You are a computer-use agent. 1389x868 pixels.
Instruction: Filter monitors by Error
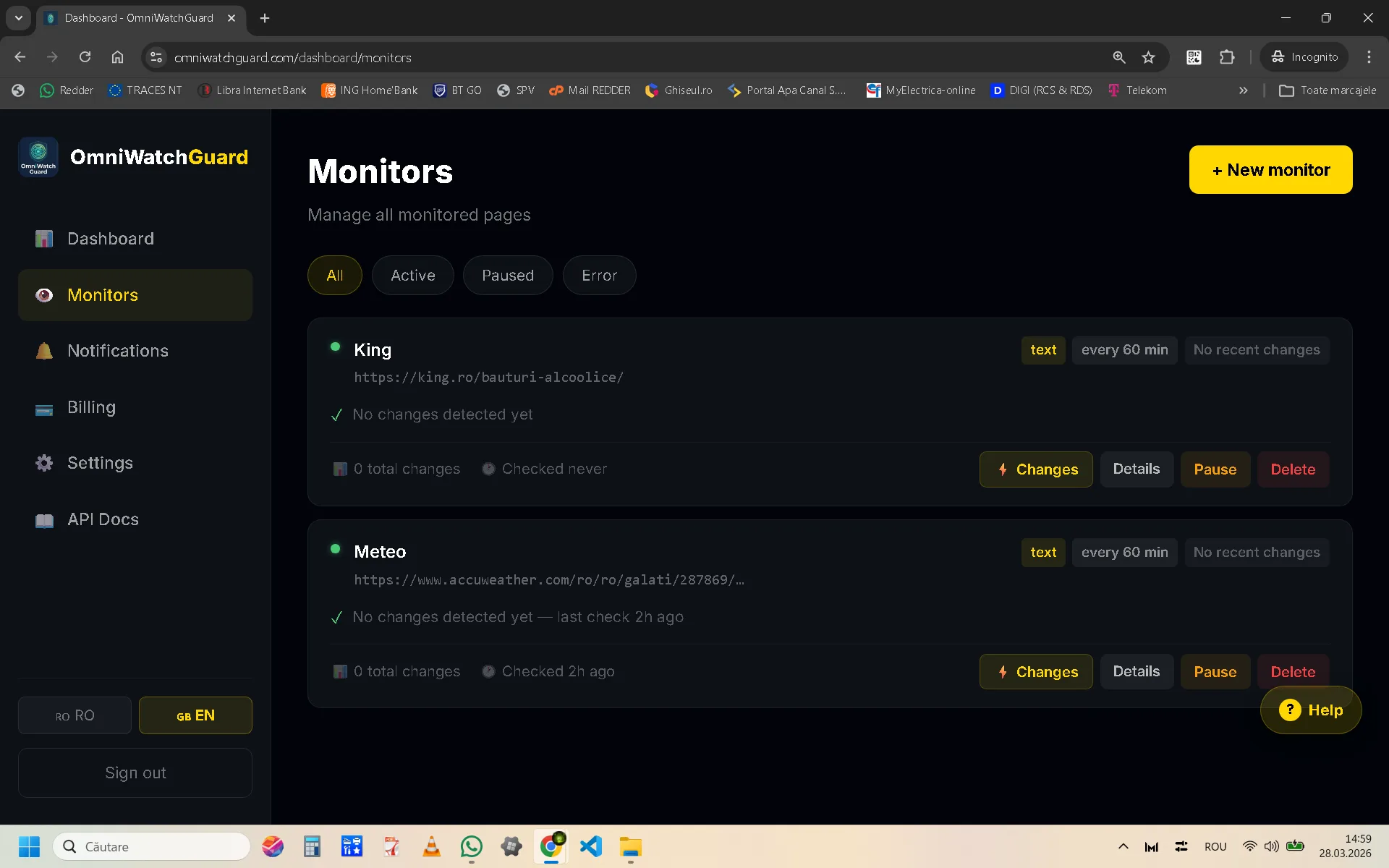(x=600, y=276)
